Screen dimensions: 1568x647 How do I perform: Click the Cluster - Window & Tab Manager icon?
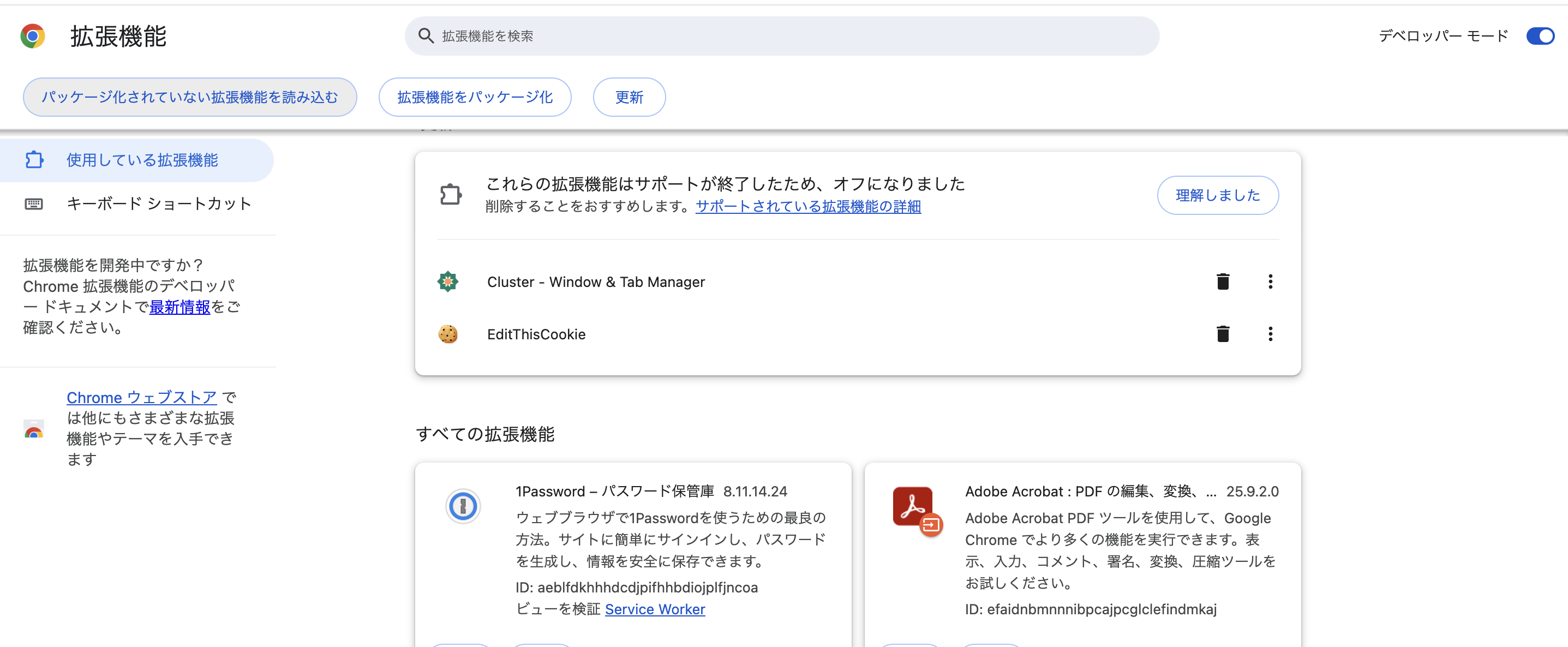point(448,281)
